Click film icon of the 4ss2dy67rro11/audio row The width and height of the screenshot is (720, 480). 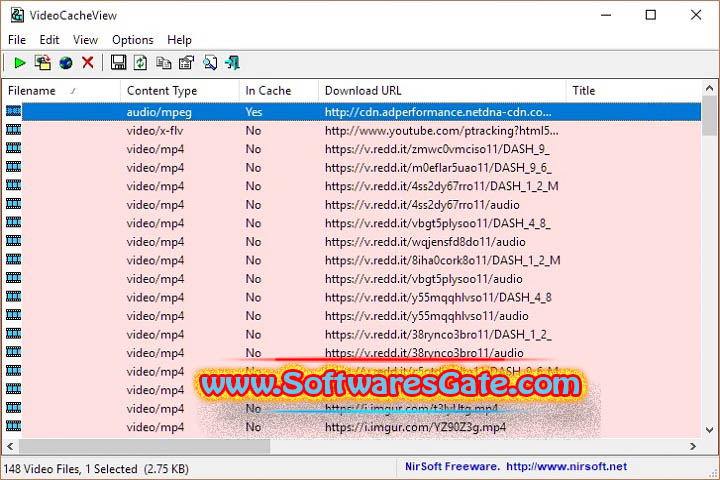[x=13, y=204]
